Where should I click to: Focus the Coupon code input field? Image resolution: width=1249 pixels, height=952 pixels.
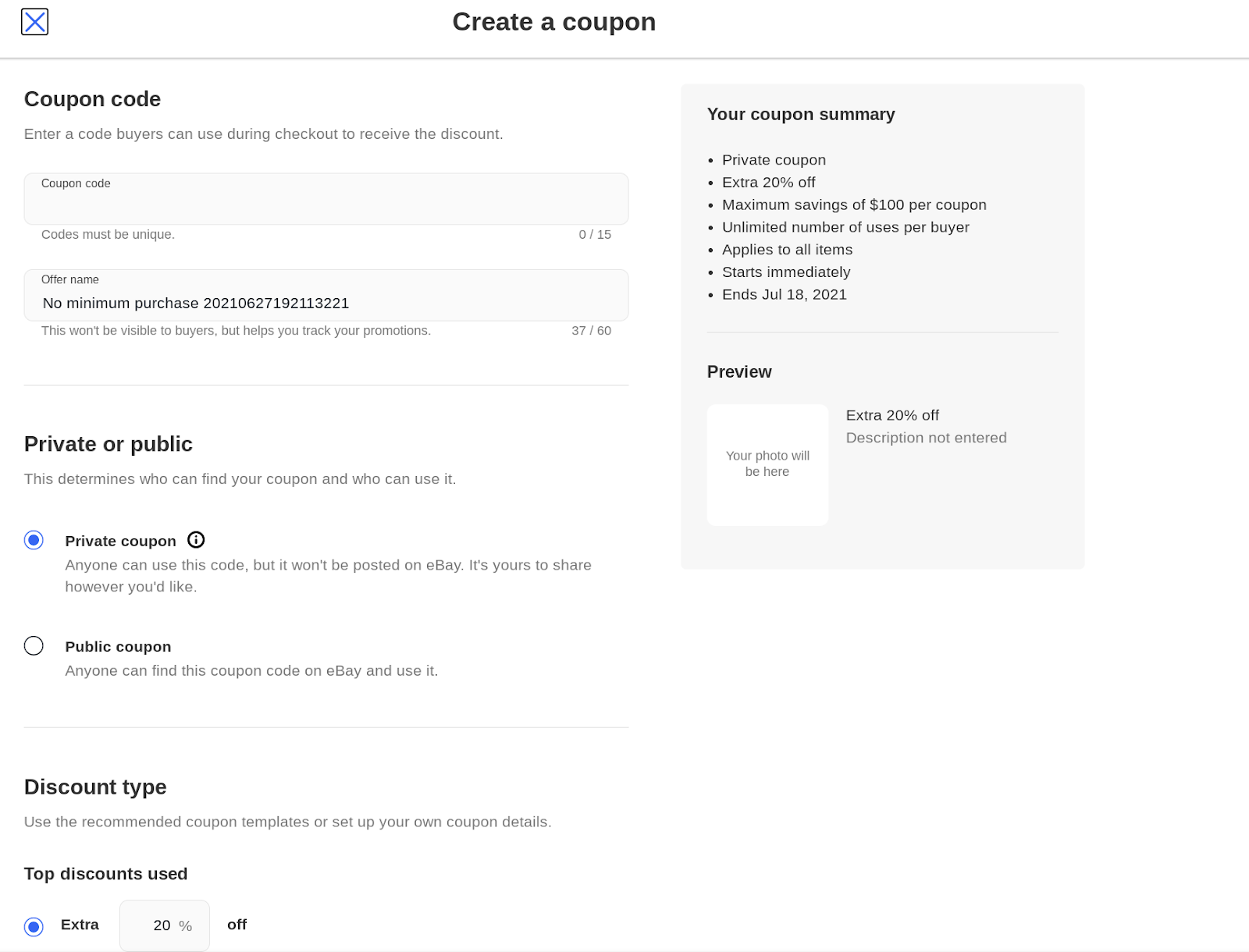(x=326, y=204)
